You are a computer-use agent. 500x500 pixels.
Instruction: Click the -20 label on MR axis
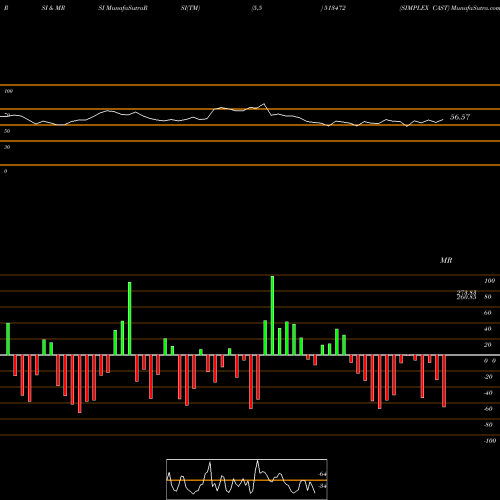(488, 377)
